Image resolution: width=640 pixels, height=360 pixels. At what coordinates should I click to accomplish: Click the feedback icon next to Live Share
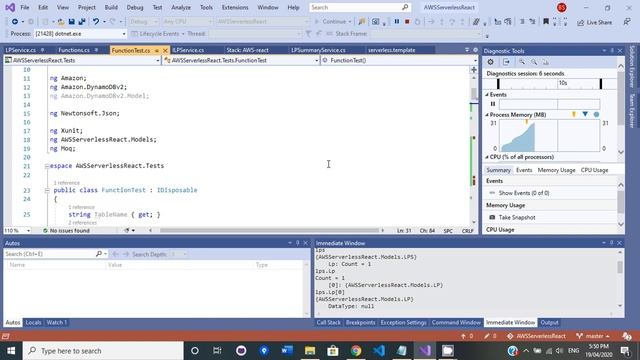pos(627,22)
